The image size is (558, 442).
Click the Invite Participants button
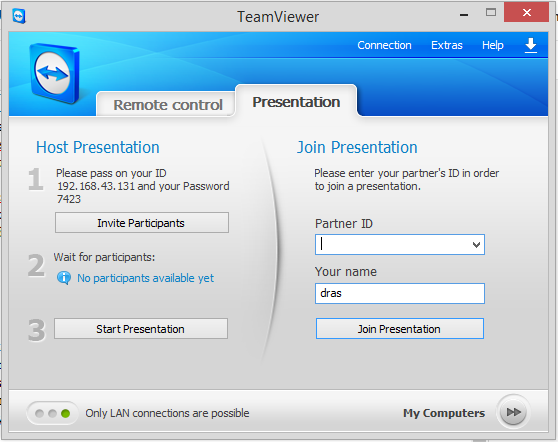click(x=142, y=223)
